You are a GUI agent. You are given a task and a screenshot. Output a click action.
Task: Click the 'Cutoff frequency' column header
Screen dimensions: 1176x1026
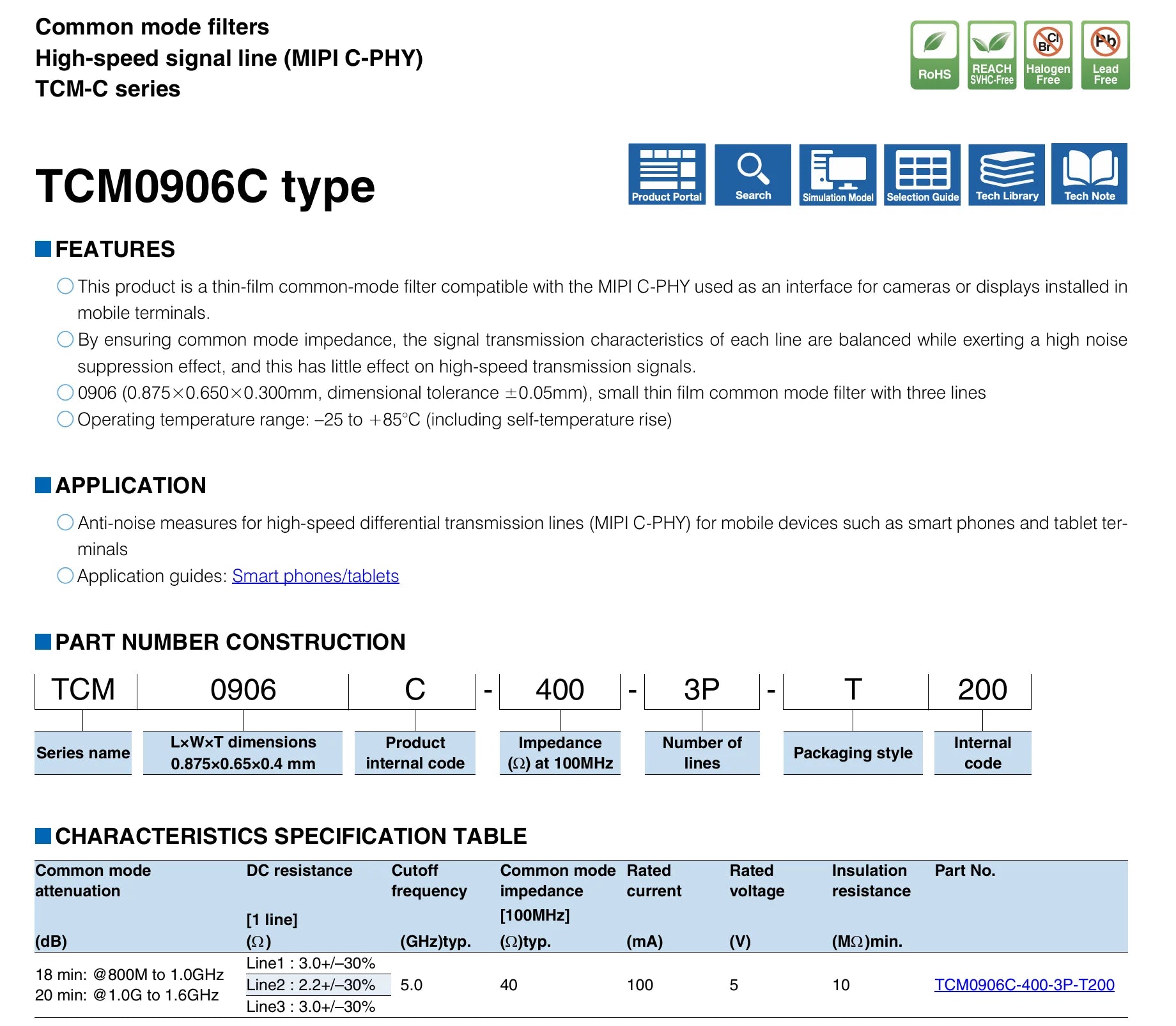coord(429,880)
